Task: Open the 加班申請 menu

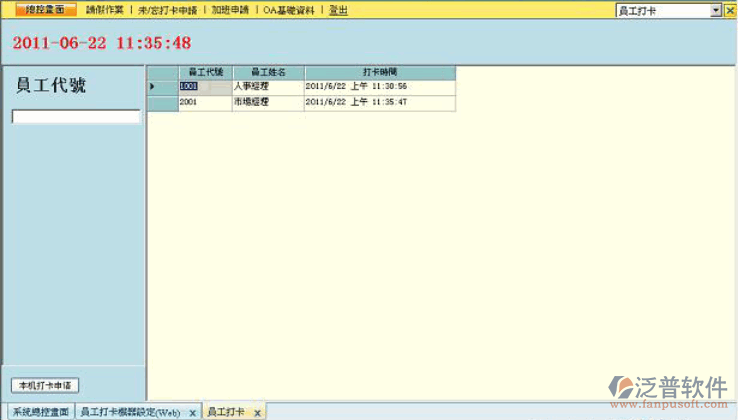Action: [229, 10]
